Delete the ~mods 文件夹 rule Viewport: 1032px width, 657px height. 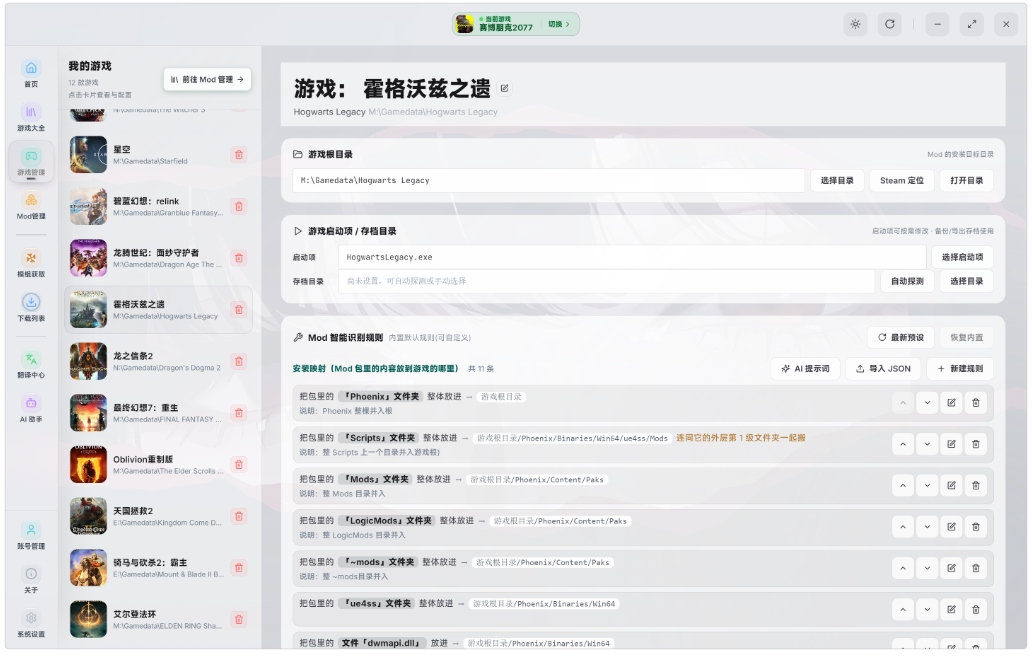coord(975,568)
